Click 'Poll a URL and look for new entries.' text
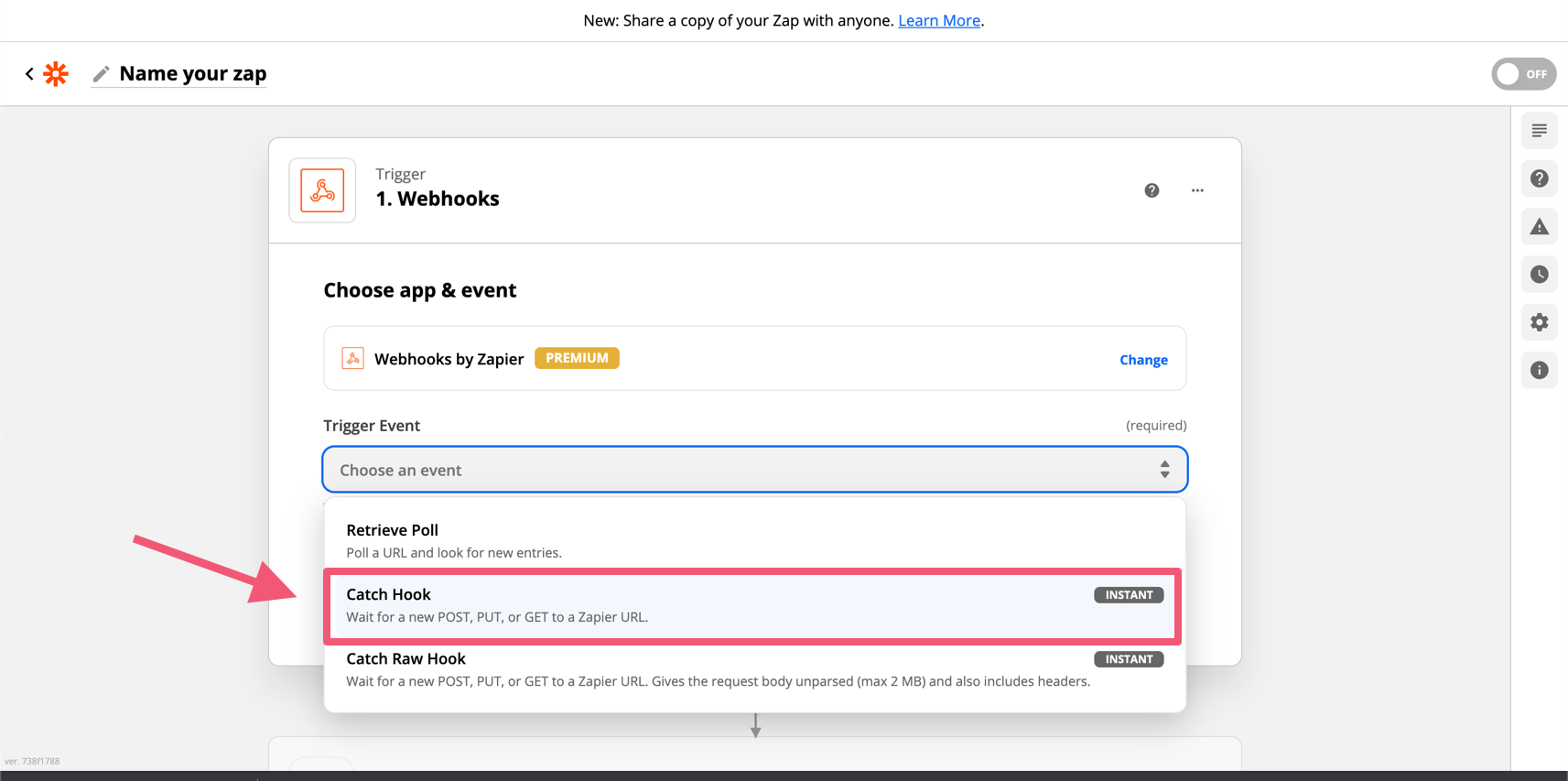Viewport: 1568px width, 781px height. (x=454, y=553)
